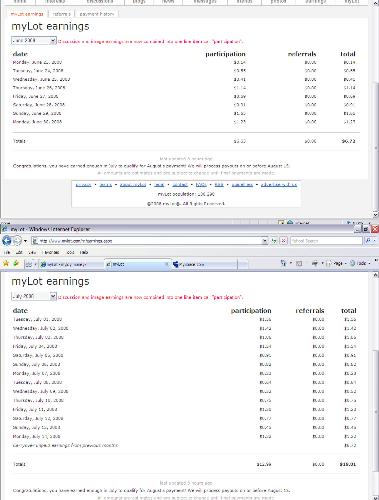
Task: Open the View menu
Action: pos(32,252)
